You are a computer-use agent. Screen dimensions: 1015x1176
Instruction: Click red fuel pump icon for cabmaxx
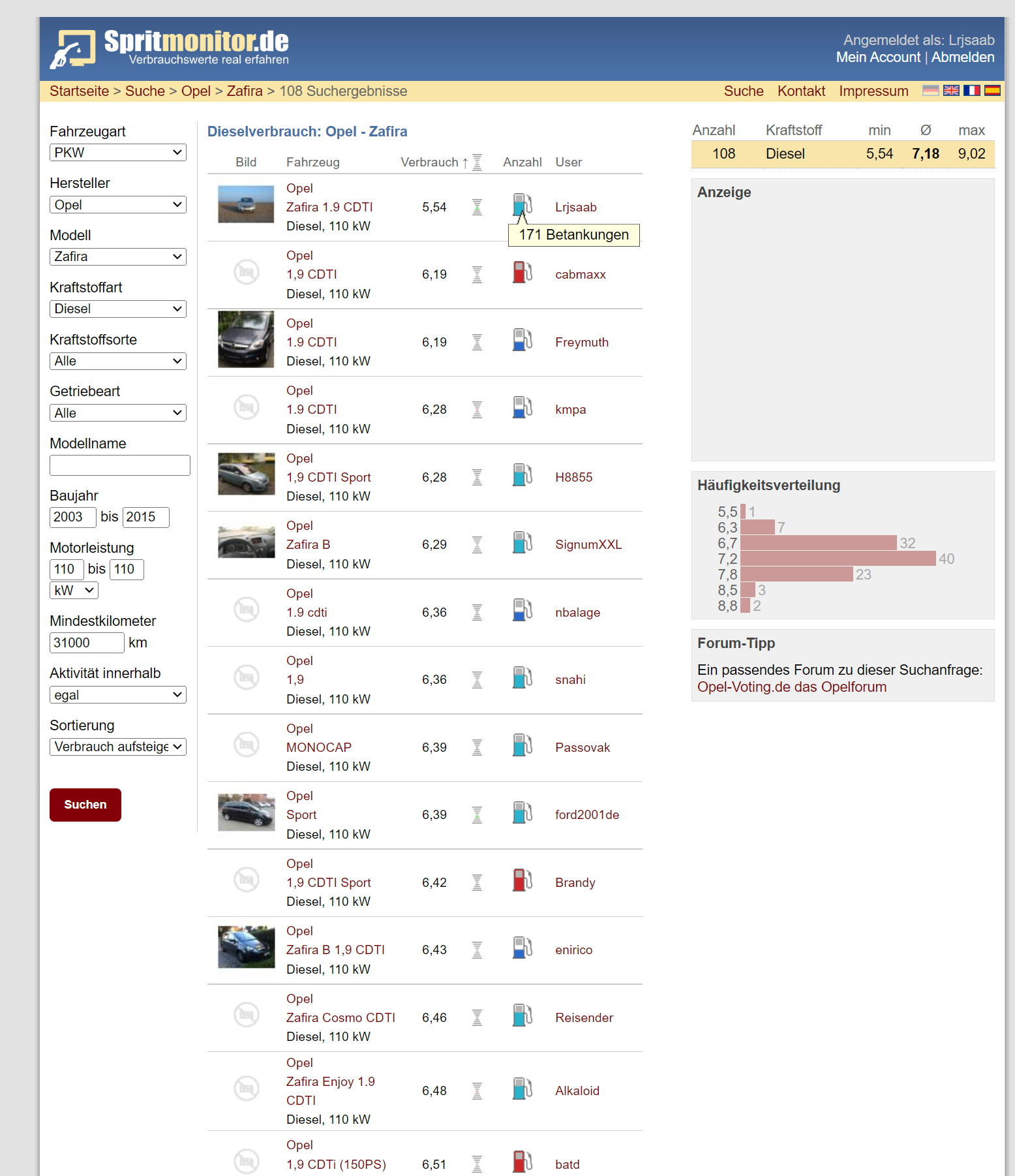(x=523, y=272)
